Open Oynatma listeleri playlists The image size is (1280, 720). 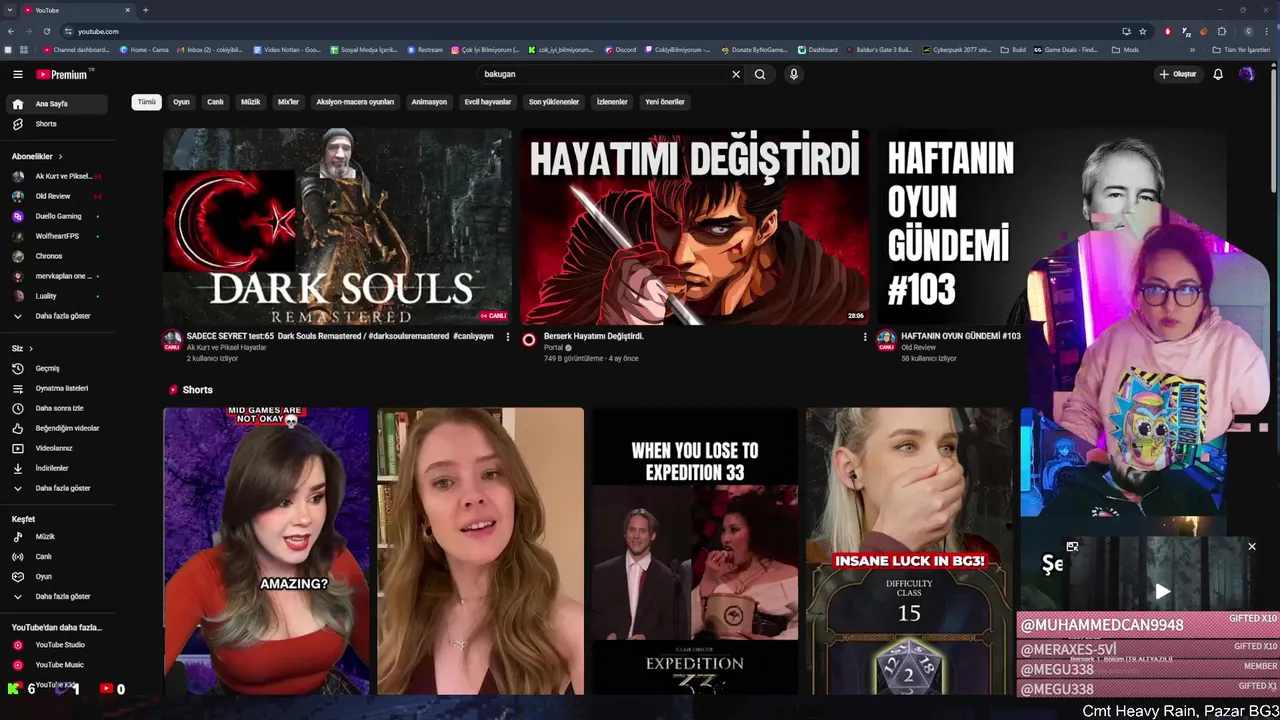point(57,388)
